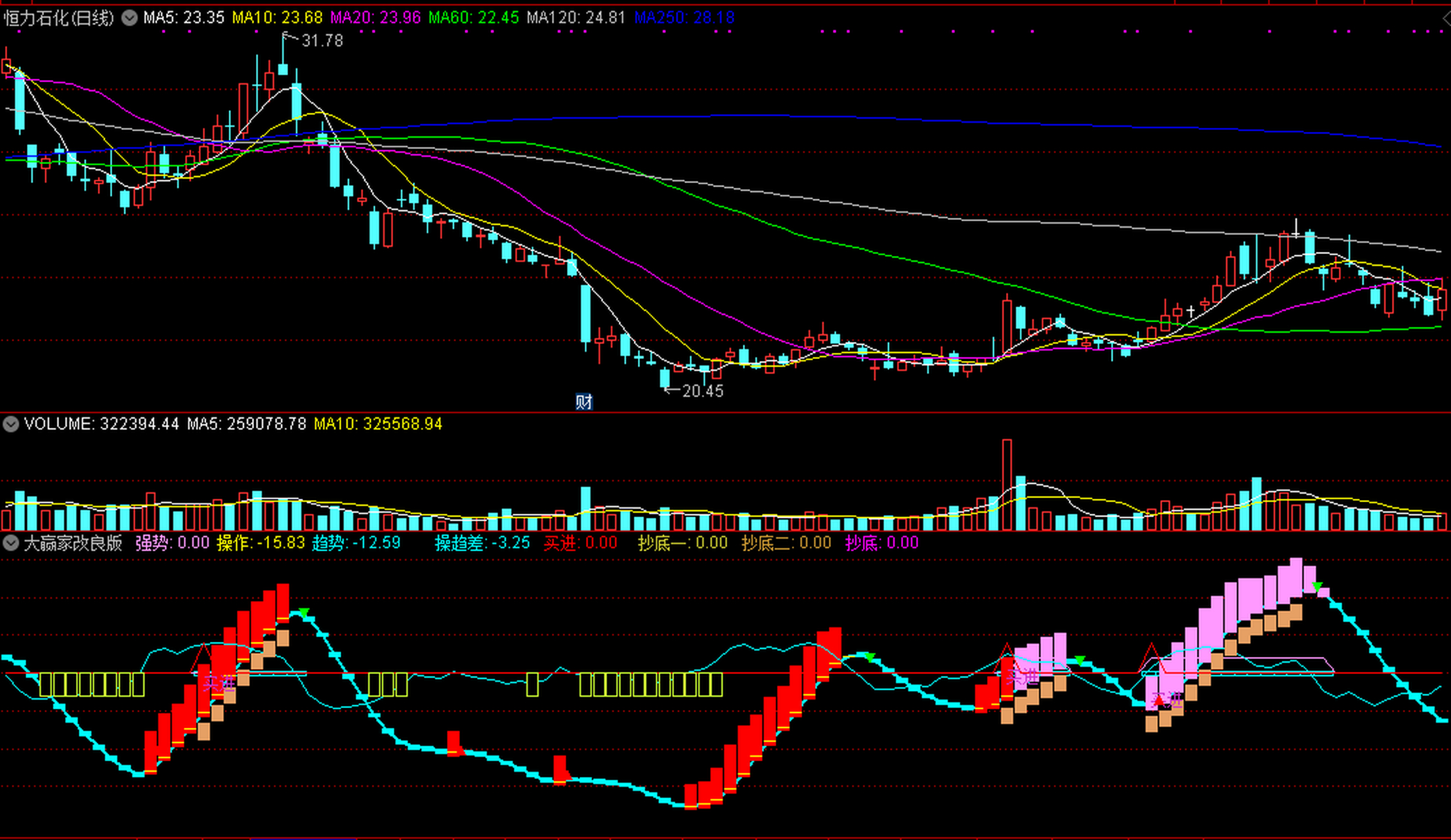Click the 大赢家改良版 indicator name

tap(73, 543)
